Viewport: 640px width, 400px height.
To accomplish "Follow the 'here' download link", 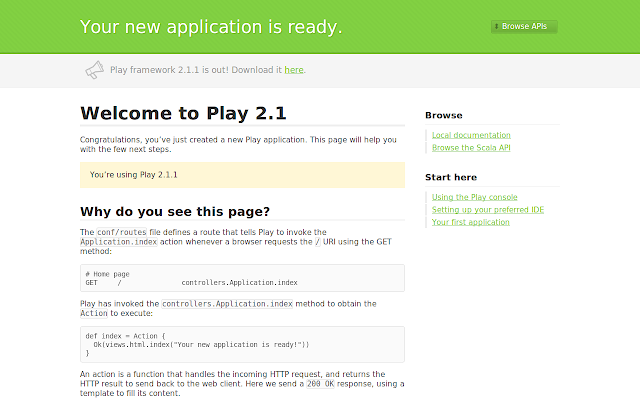I will point(294,70).
